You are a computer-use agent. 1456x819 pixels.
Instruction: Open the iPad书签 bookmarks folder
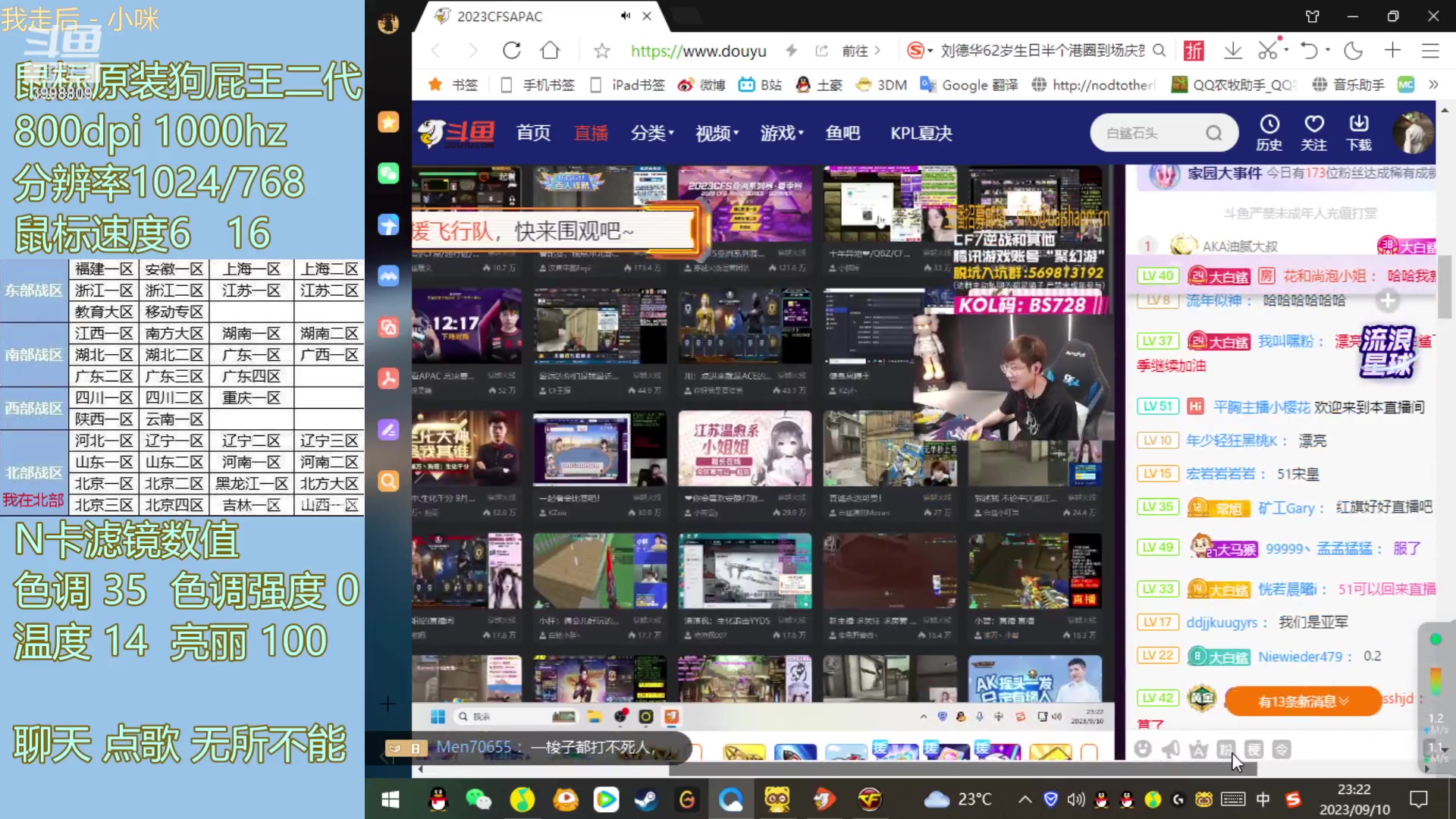(x=627, y=85)
